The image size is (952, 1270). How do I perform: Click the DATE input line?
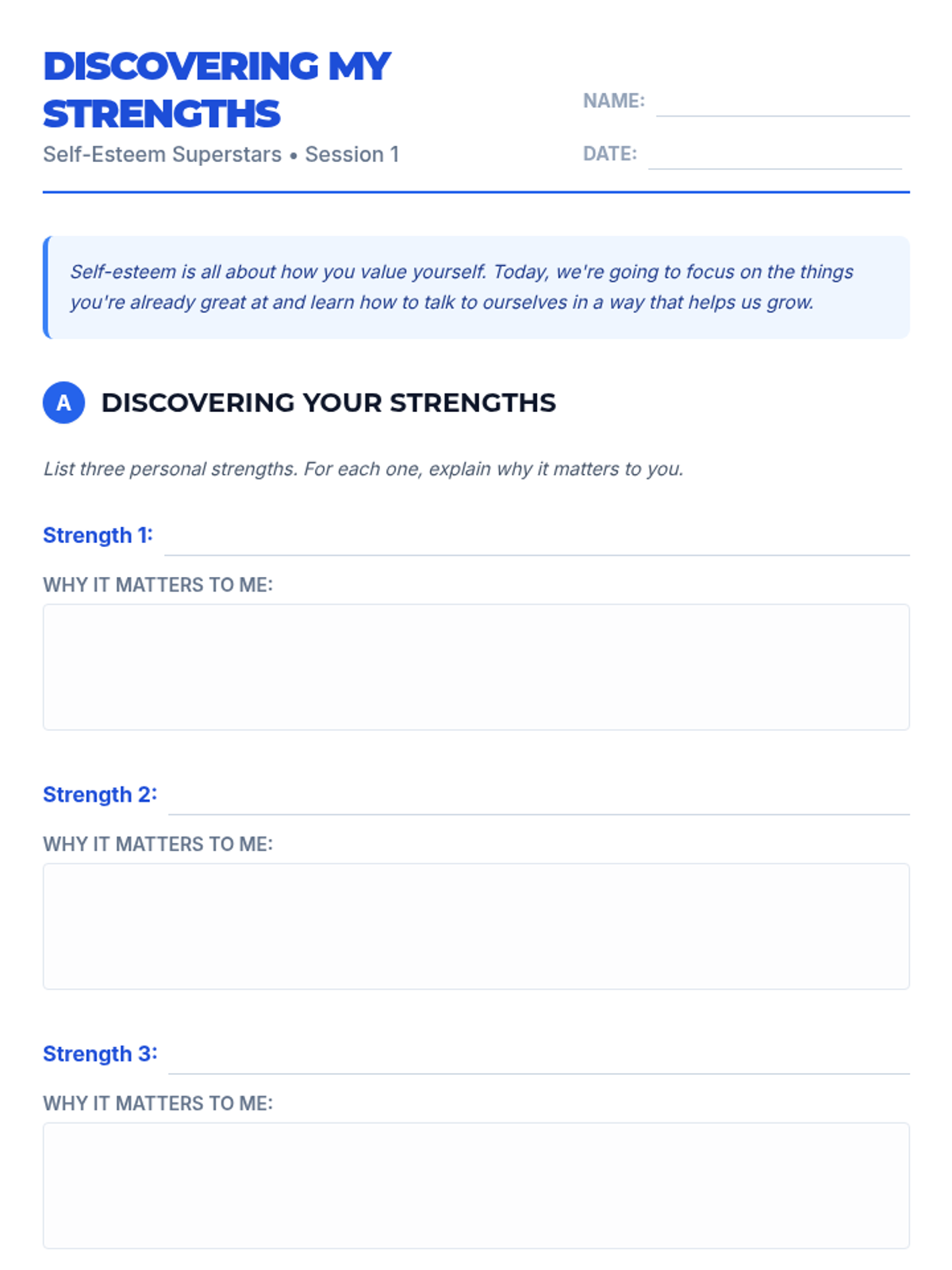tap(774, 156)
